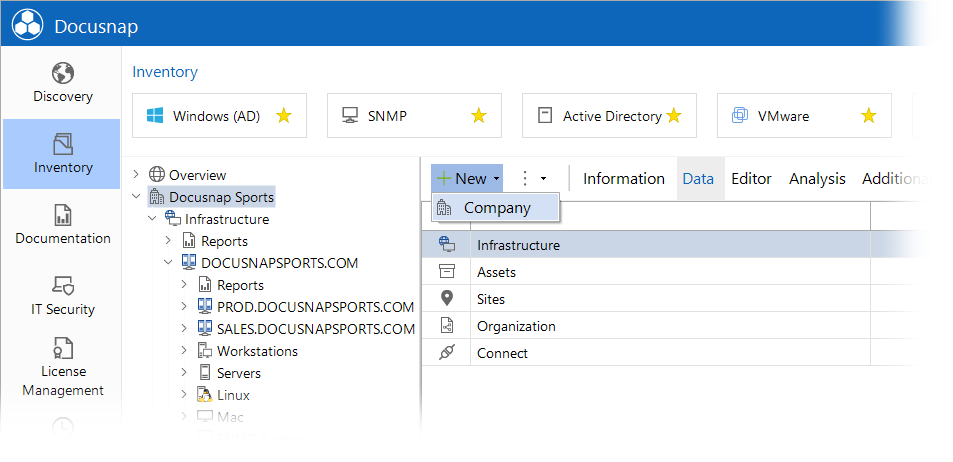This screenshot has height=462, width=953.
Task: Select Servers in the tree
Action: click(x=239, y=373)
